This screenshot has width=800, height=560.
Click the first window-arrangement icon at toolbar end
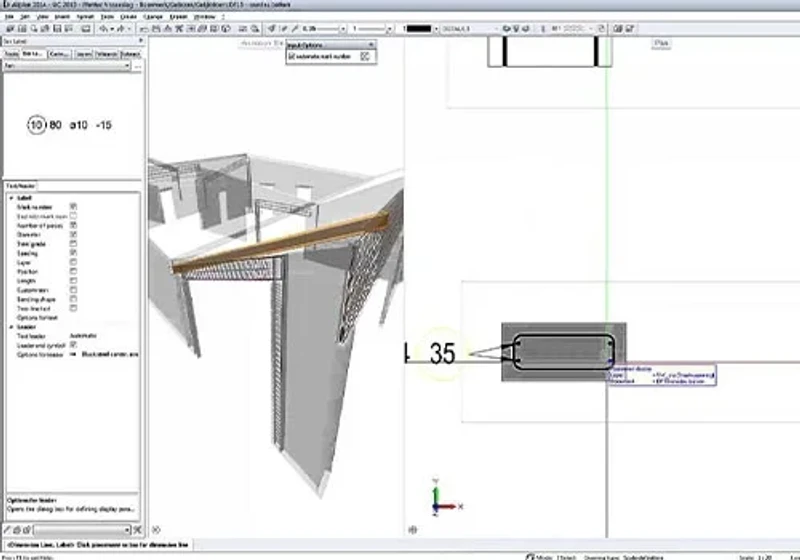tap(618, 29)
